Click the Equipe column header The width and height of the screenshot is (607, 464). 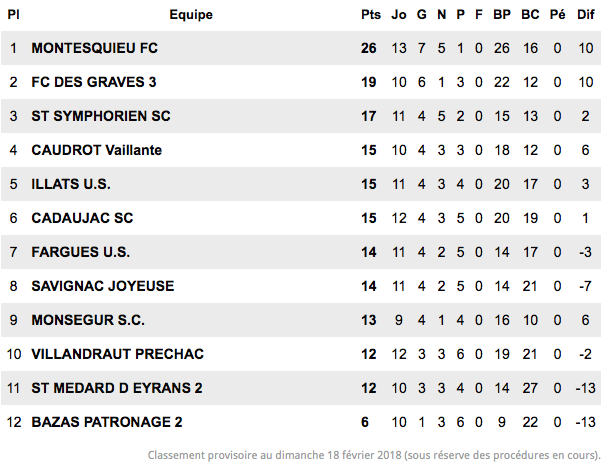(x=191, y=15)
